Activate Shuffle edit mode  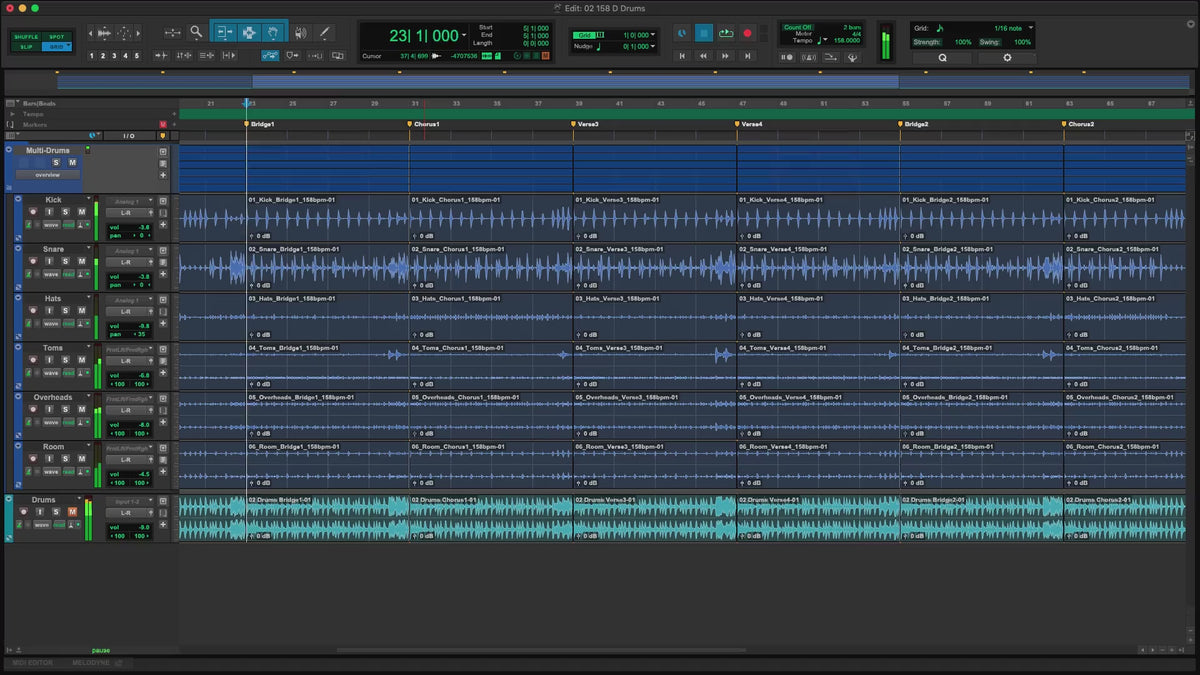[25, 36]
